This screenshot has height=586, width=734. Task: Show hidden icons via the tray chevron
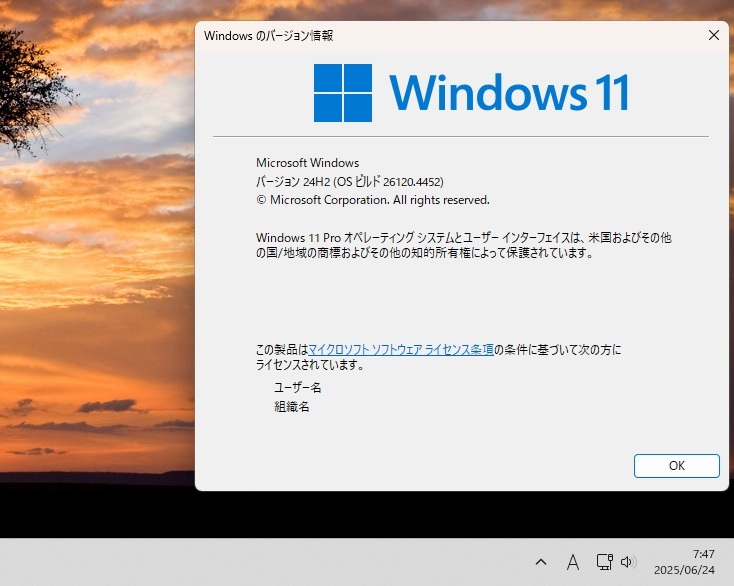pos(541,562)
